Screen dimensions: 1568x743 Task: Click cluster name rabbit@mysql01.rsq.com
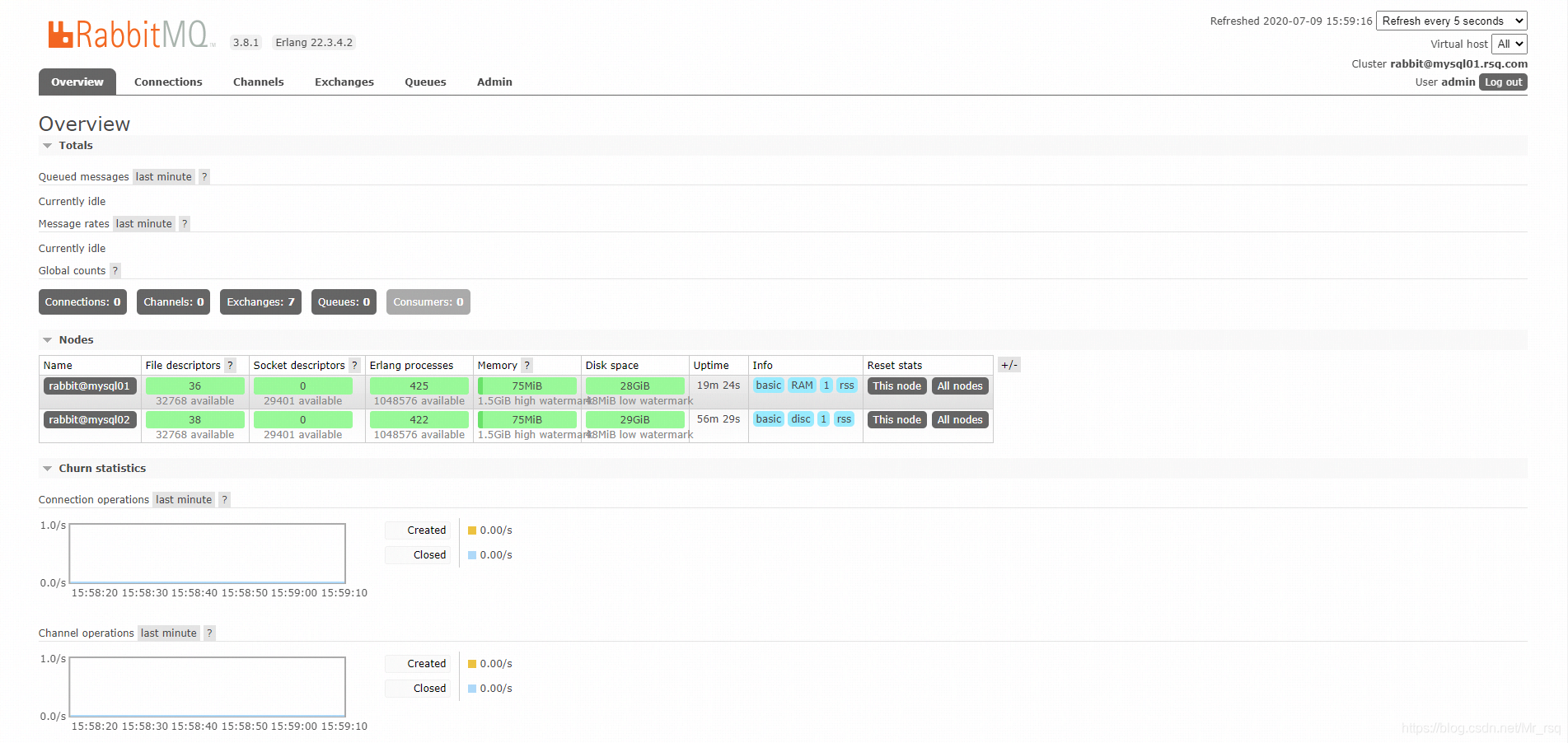pos(1458,63)
